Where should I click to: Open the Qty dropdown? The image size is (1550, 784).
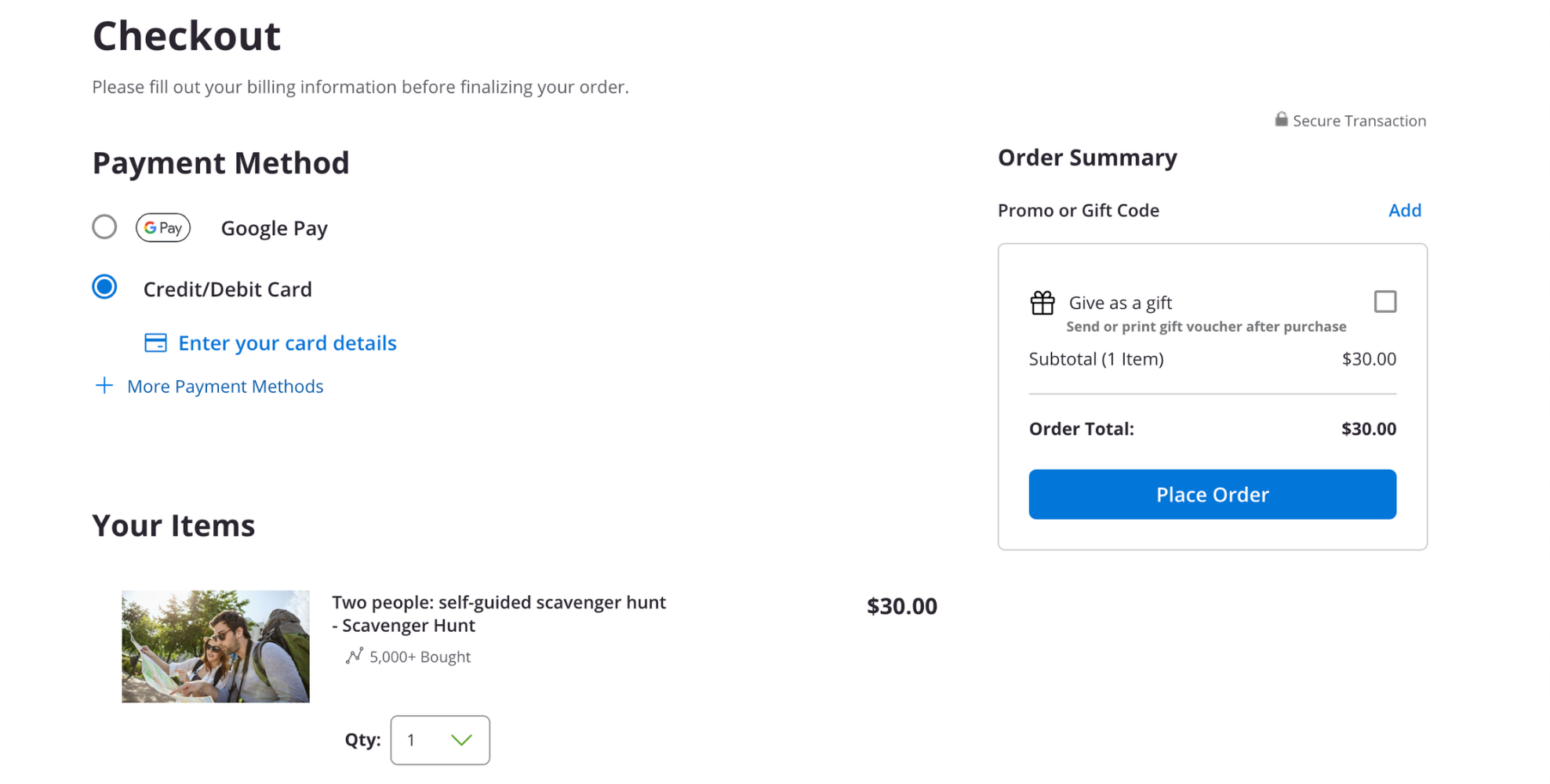(440, 740)
